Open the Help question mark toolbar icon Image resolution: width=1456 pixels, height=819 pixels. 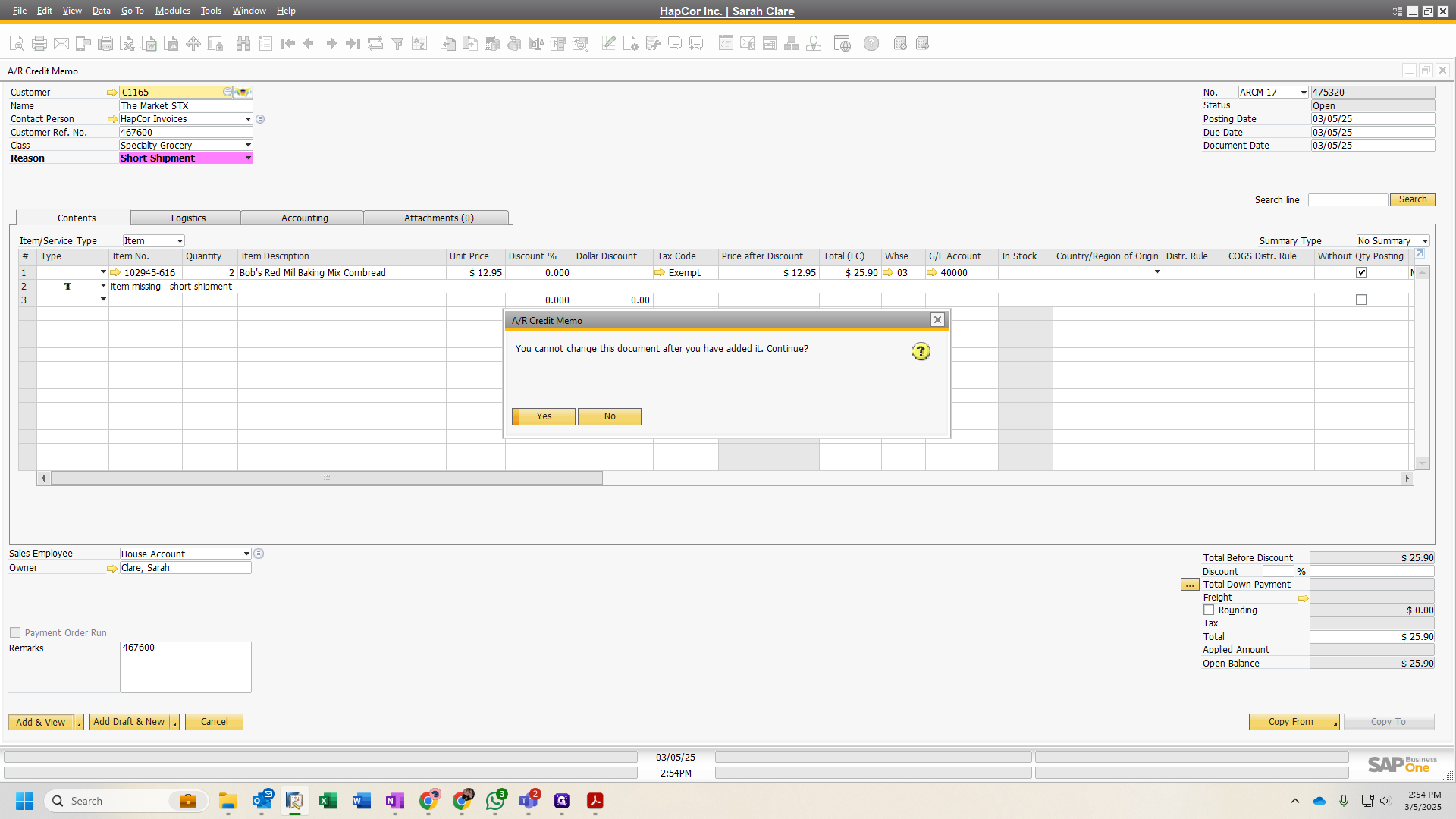(x=871, y=44)
